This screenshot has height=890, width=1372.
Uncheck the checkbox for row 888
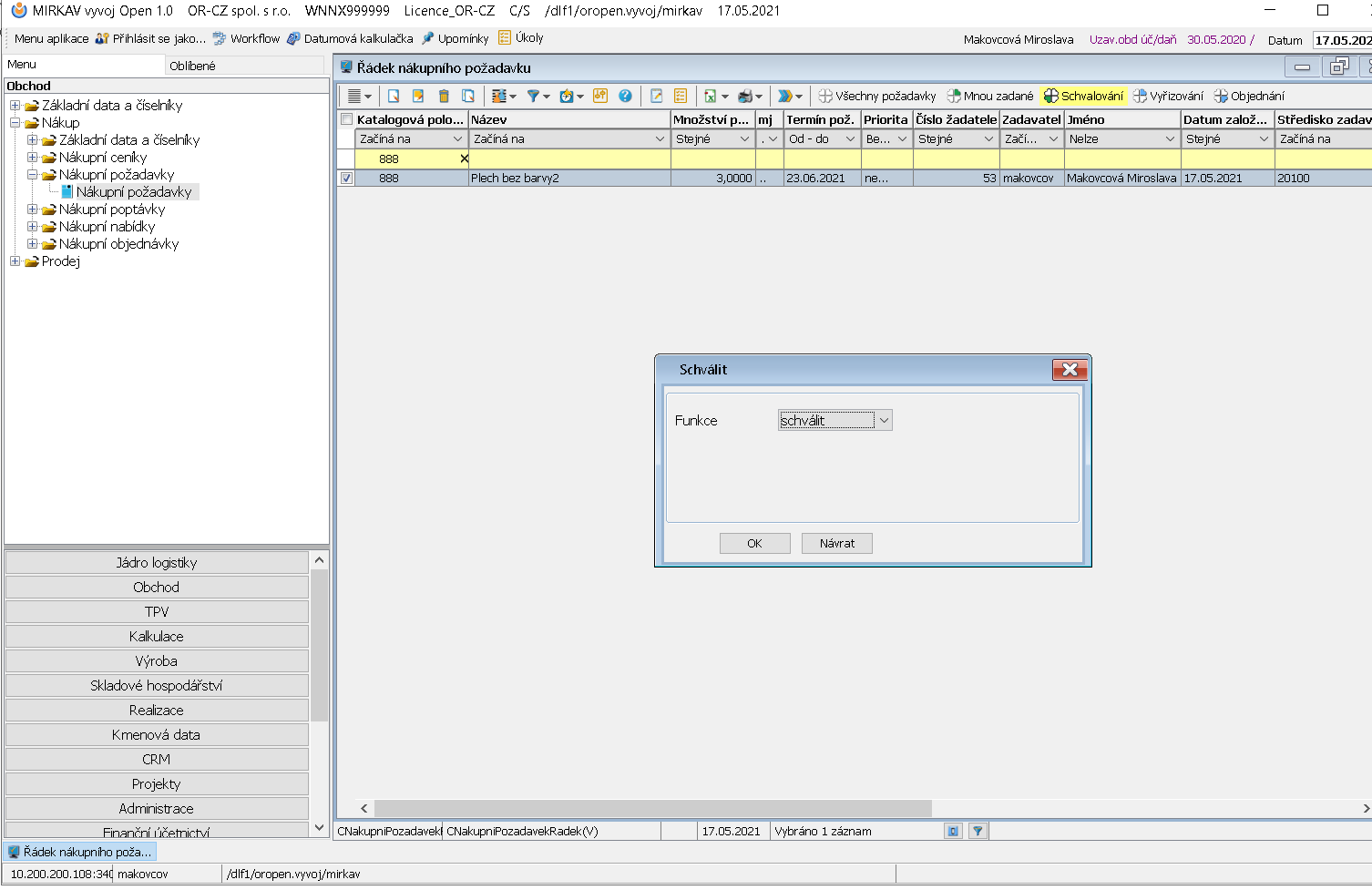click(x=346, y=179)
